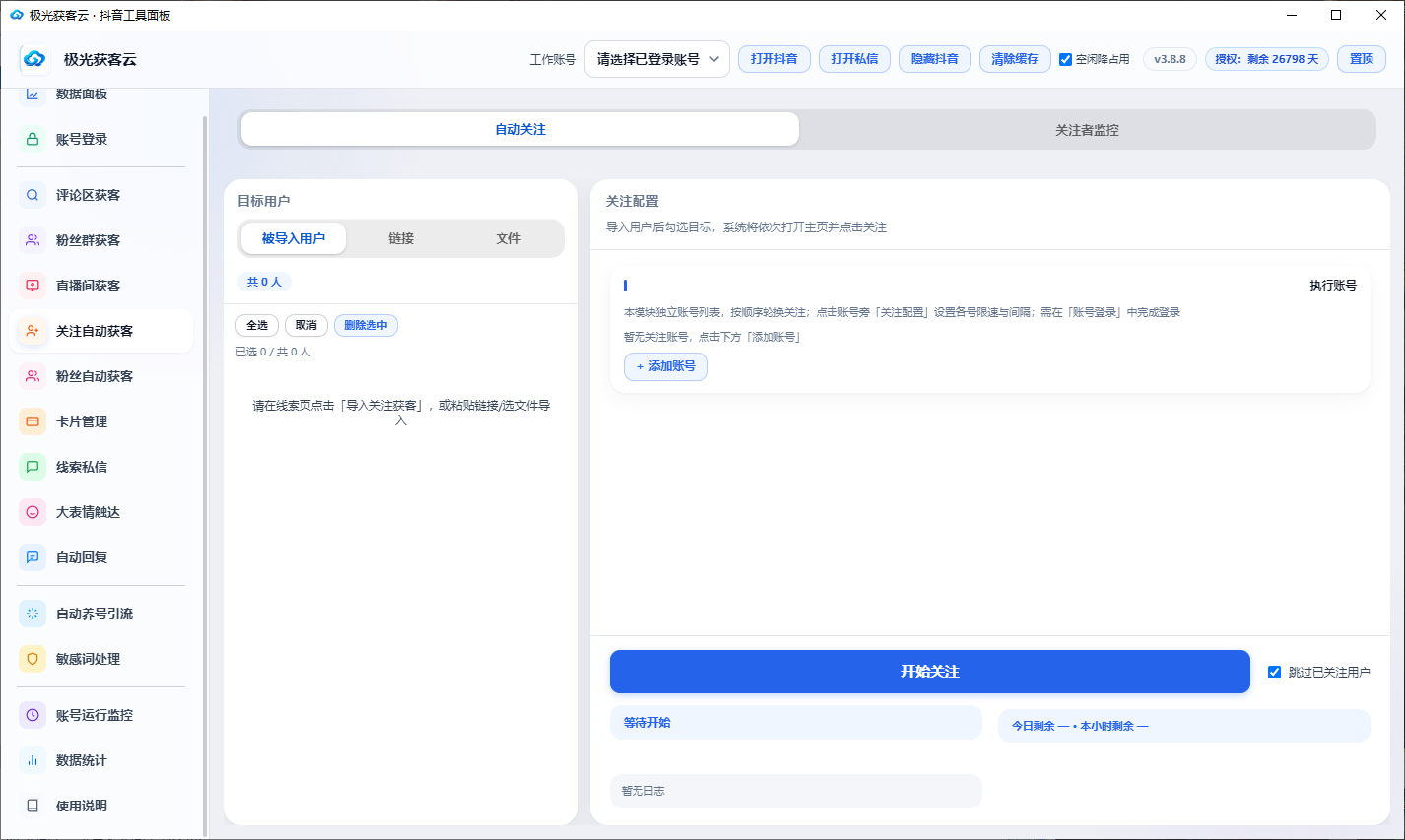Click the app icon in the title bar

point(16,15)
